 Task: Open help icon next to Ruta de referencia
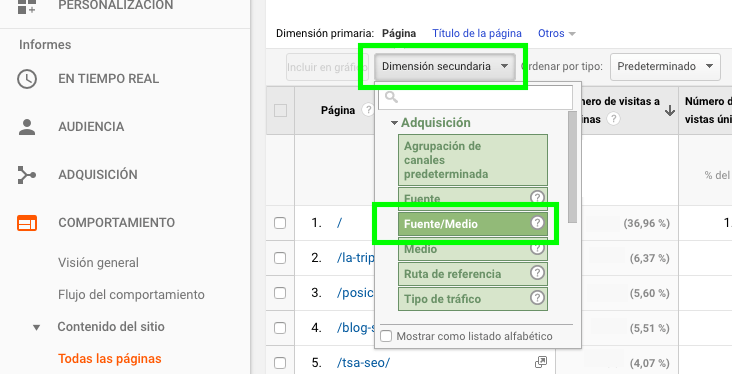pos(537,272)
